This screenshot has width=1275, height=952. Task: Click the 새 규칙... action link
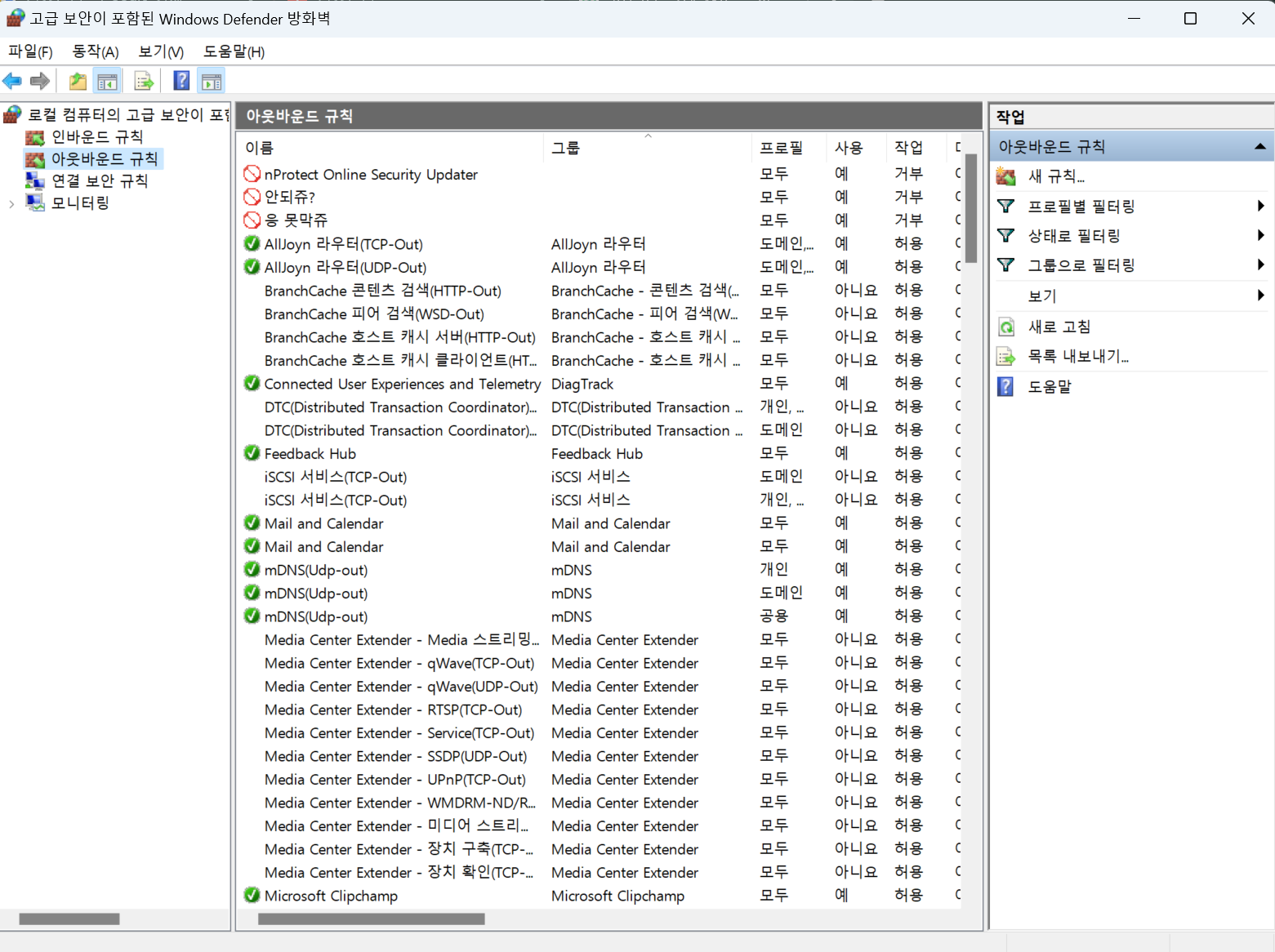coord(1056,176)
